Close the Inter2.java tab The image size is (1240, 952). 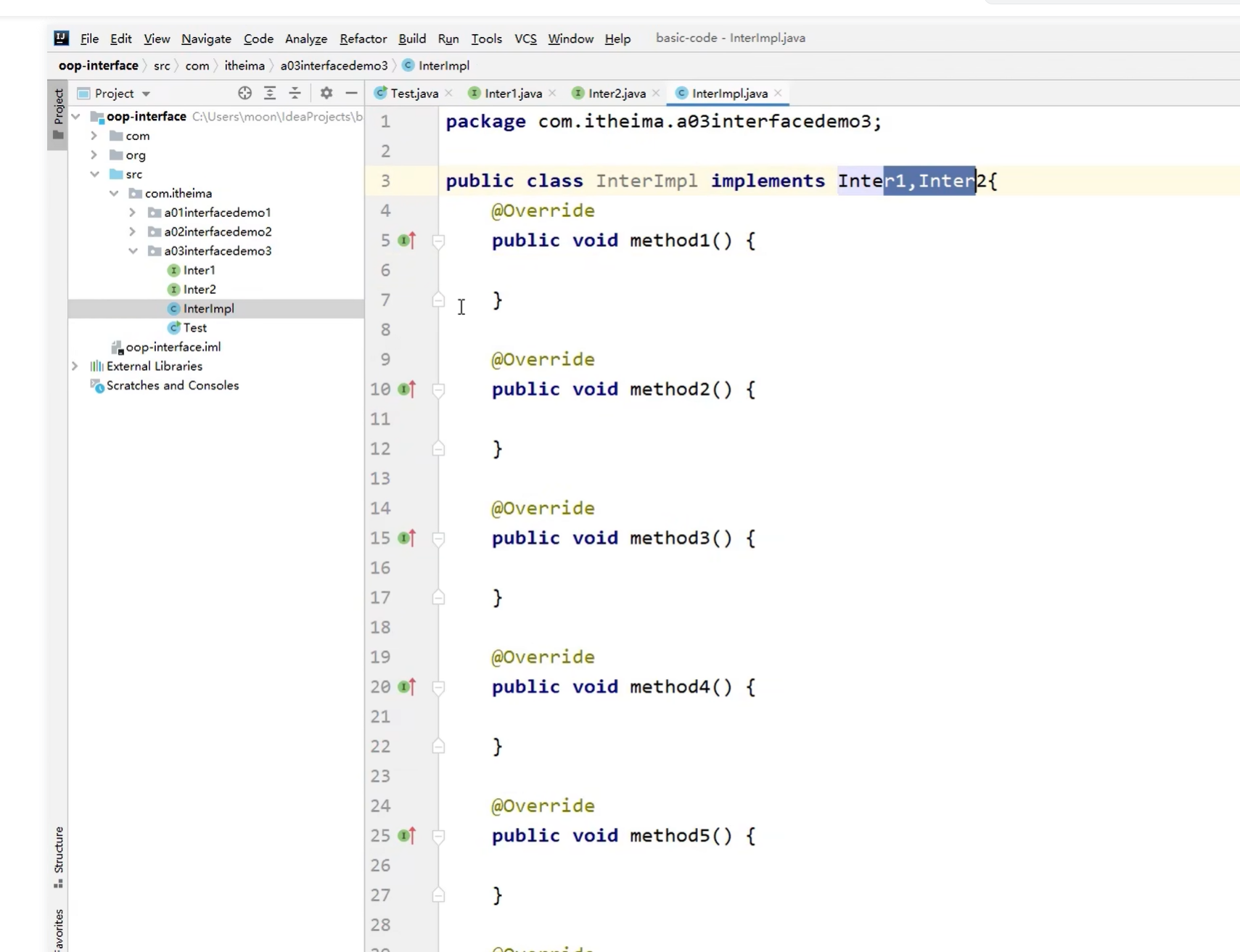coord(656,93)
